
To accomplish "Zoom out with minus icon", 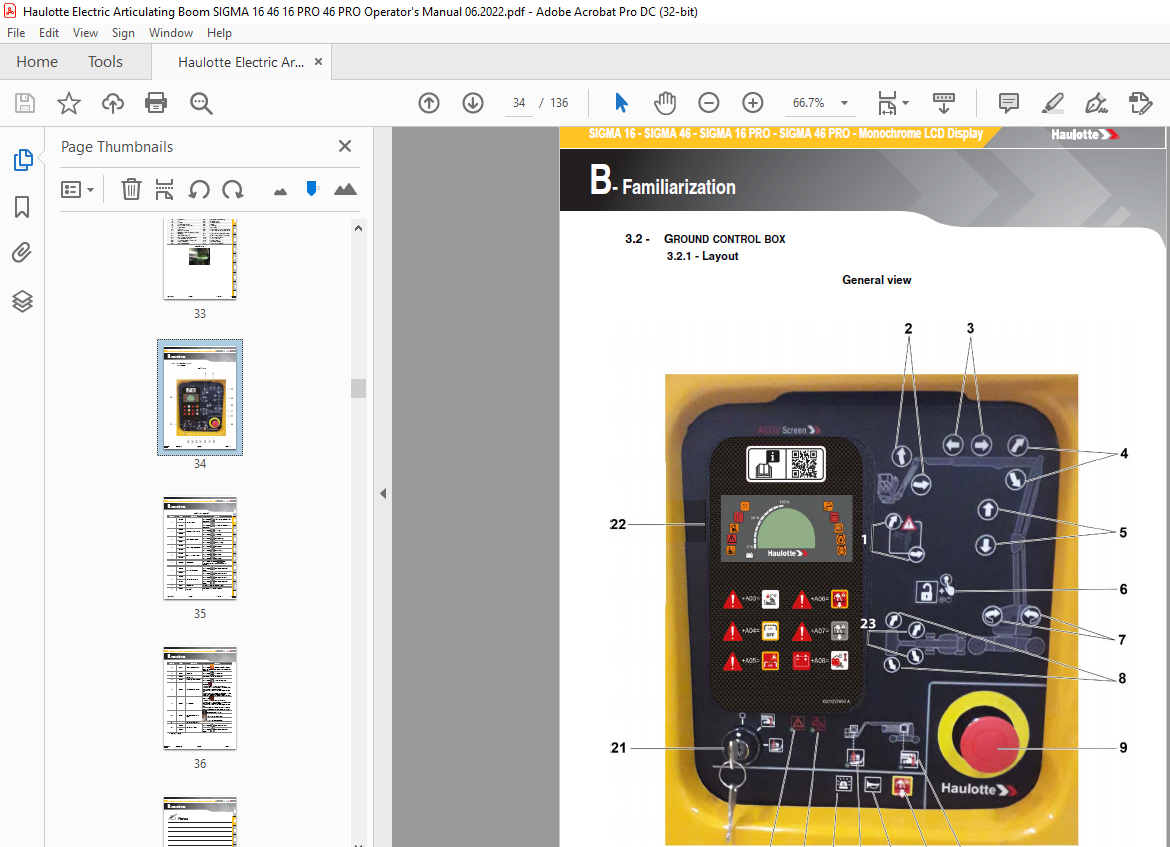I will (709, 103).
